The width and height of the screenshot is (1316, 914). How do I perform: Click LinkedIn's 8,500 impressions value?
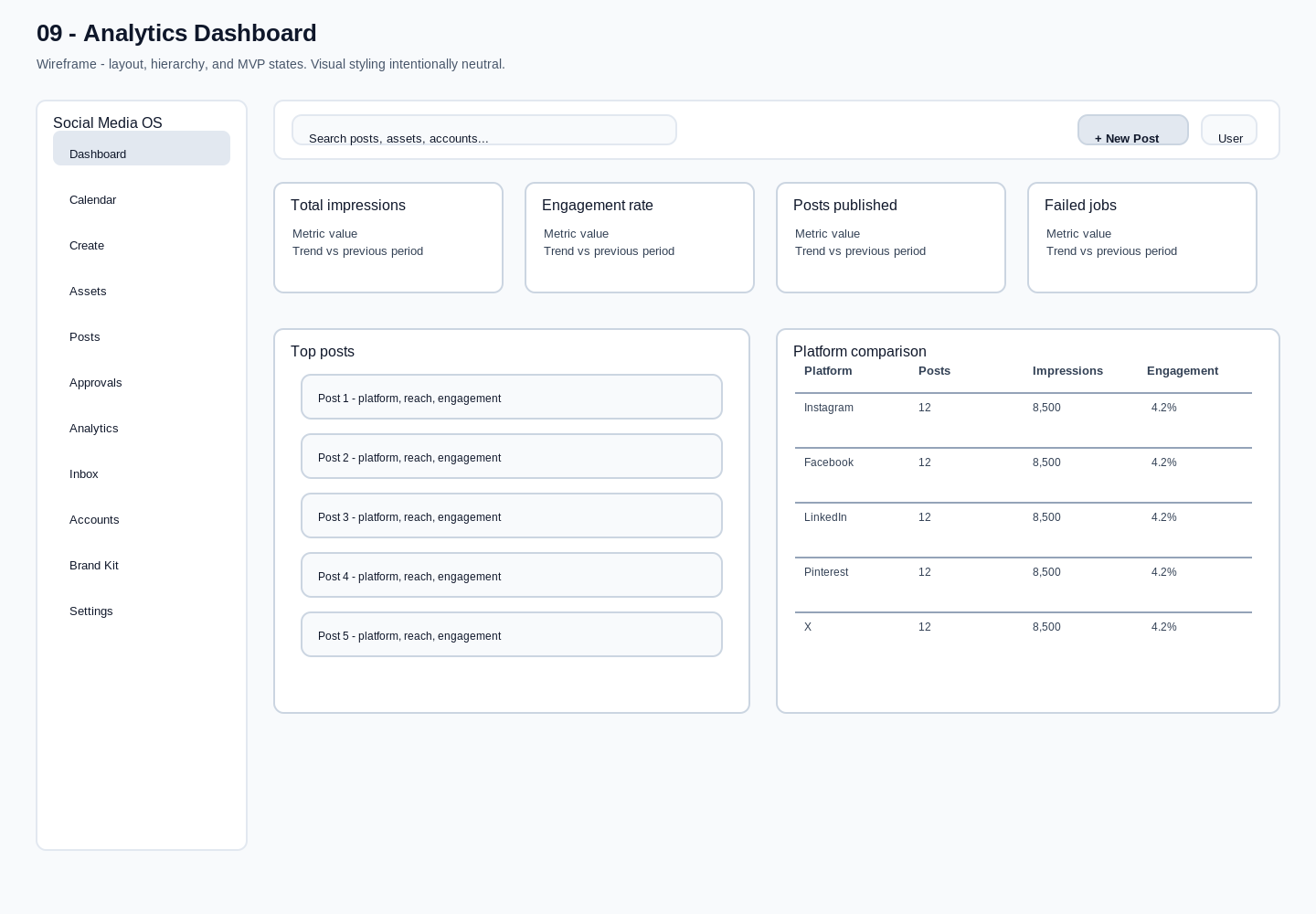click(1046, 517)
